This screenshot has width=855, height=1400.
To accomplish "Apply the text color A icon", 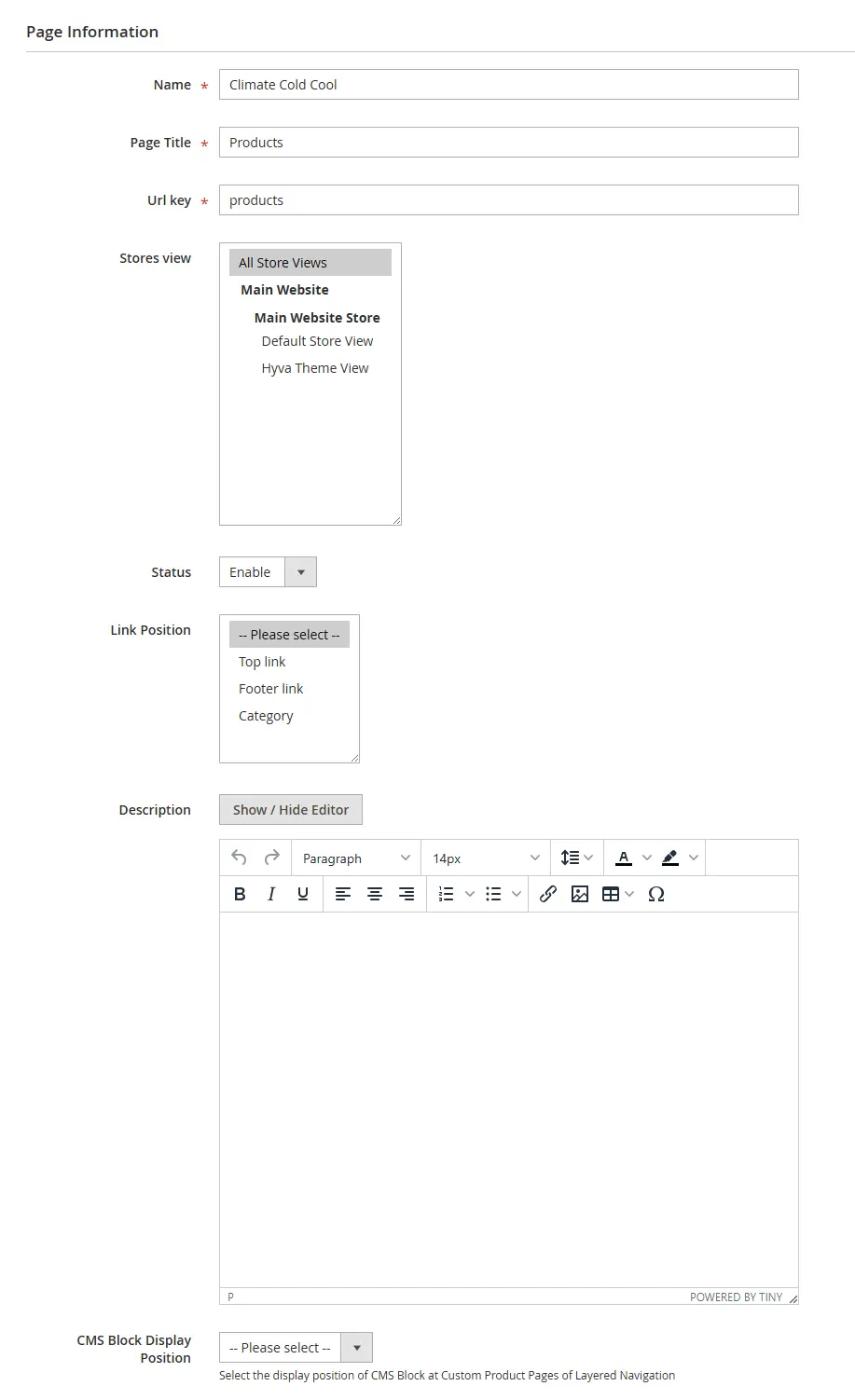I will [x=624, y=858].
